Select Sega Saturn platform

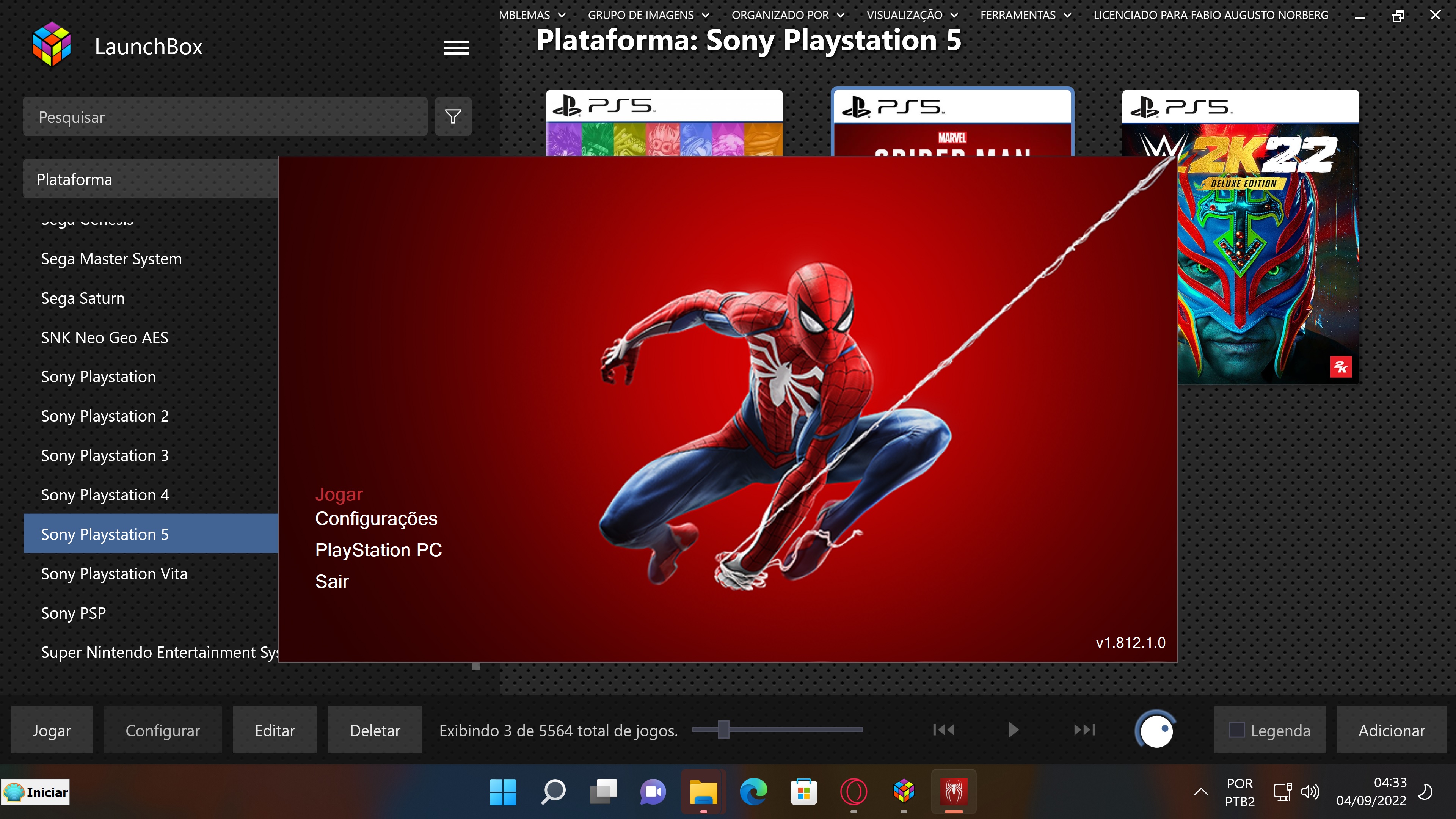coord(83,298)
